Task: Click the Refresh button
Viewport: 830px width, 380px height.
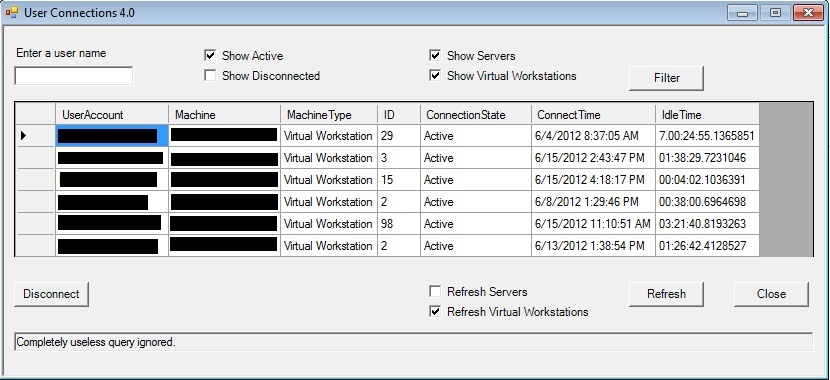Action: 666,294
